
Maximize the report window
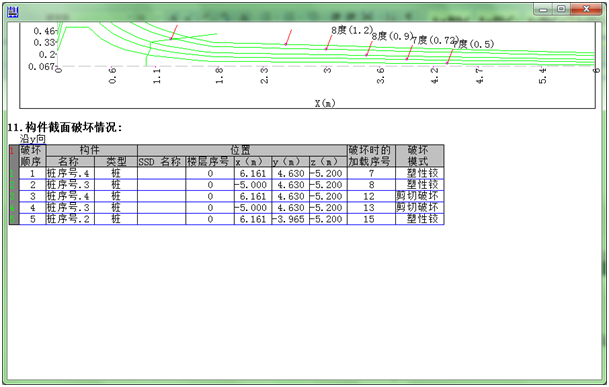click(561, 9)
